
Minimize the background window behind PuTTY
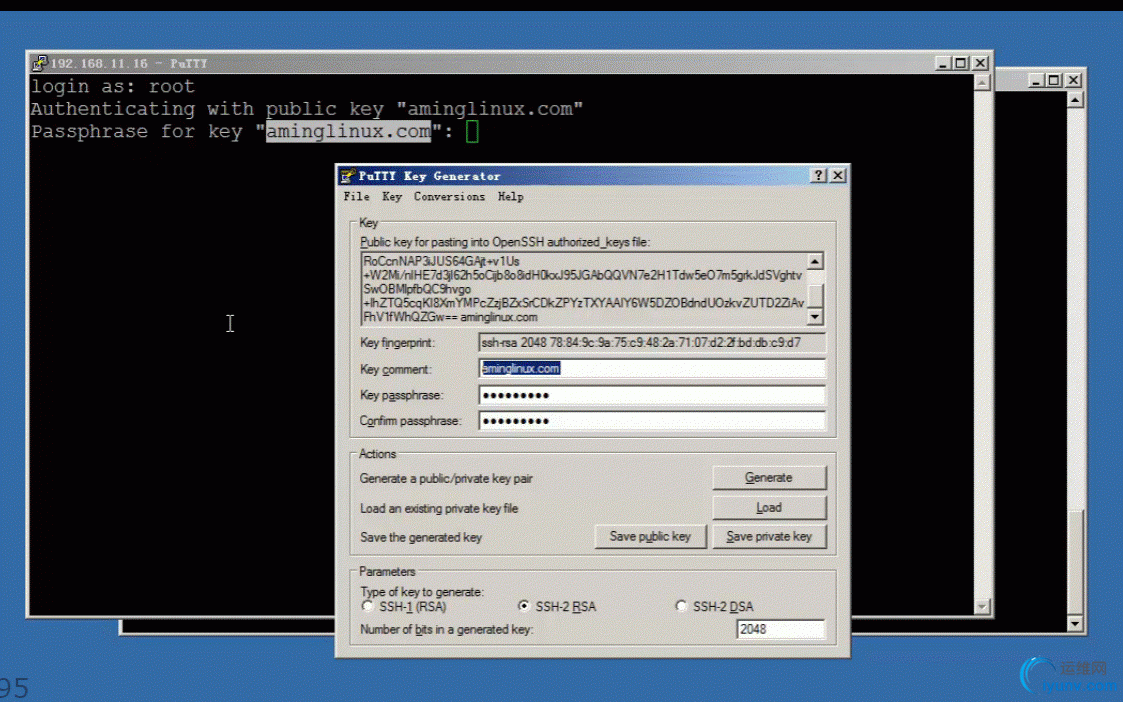click(x=1036, y=80)
